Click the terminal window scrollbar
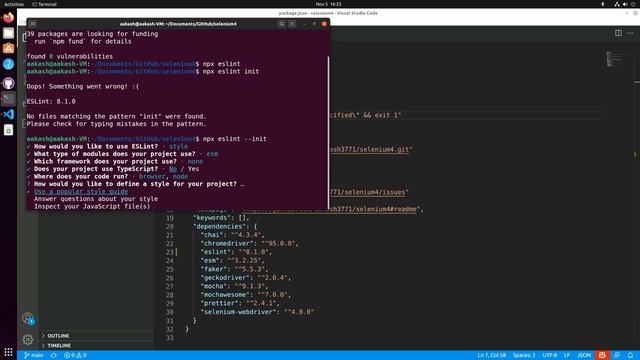This screenshot has width=640, height=360. pyautogui.click(x=328, y=133)
